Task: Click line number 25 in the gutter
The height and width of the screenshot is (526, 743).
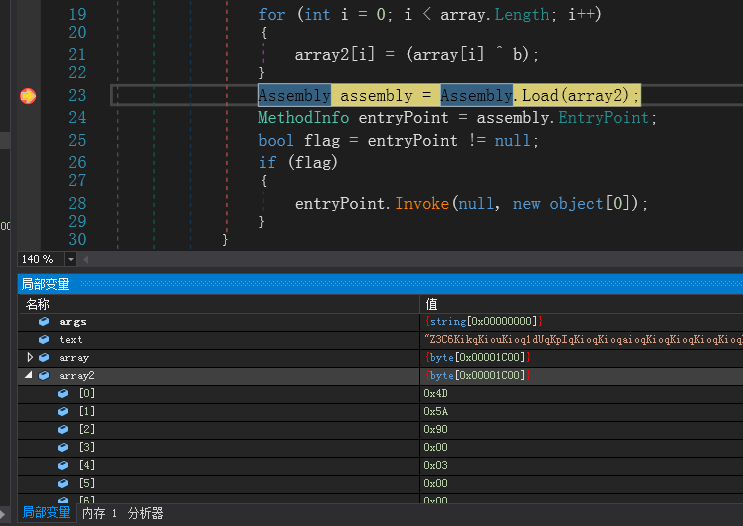Action: point(78,140)
